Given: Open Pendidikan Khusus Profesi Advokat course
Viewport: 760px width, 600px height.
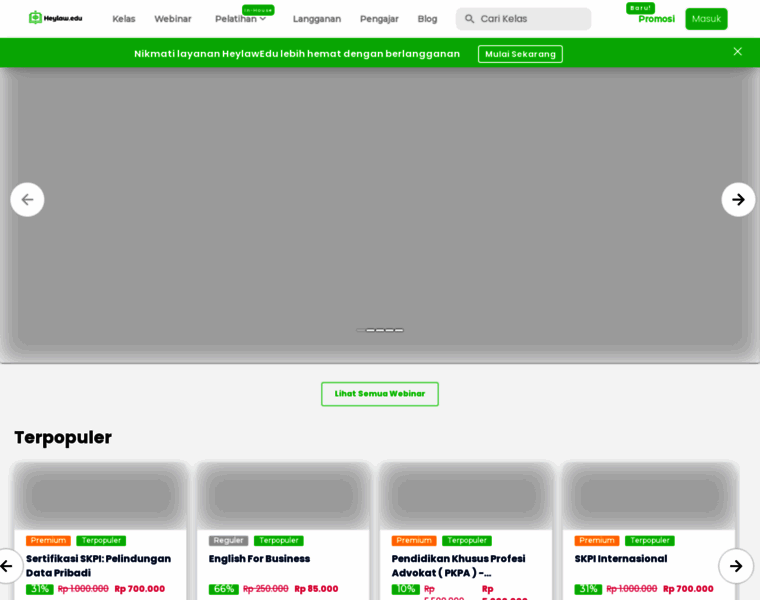Looking at the screenshot, I should click(x=459, y=566).
